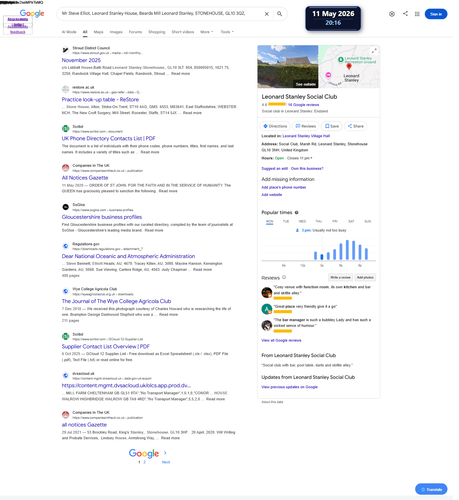Open lowercase 'all notices Gazette' result
The height and width of the screenshot is (500, 459).
click(x=84, y=425)
